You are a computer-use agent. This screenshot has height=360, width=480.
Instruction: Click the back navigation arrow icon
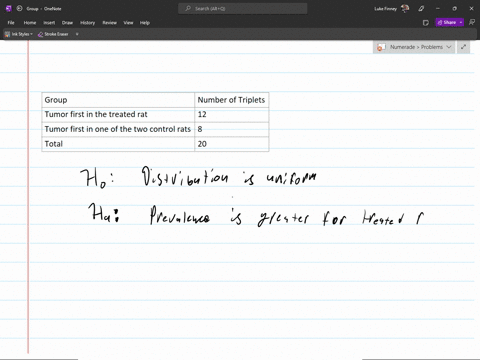coord(19,9)
